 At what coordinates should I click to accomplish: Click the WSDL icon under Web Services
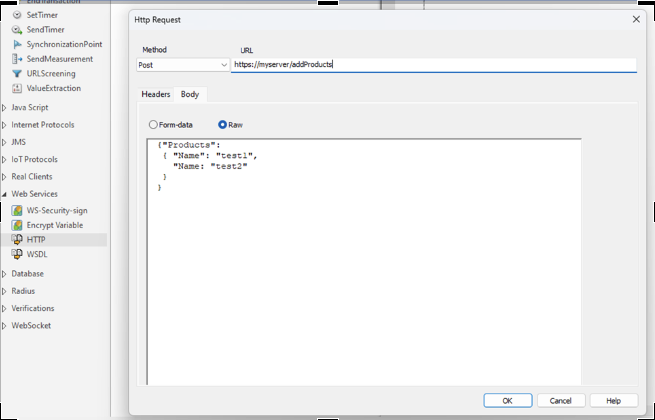tap(17, 254)
